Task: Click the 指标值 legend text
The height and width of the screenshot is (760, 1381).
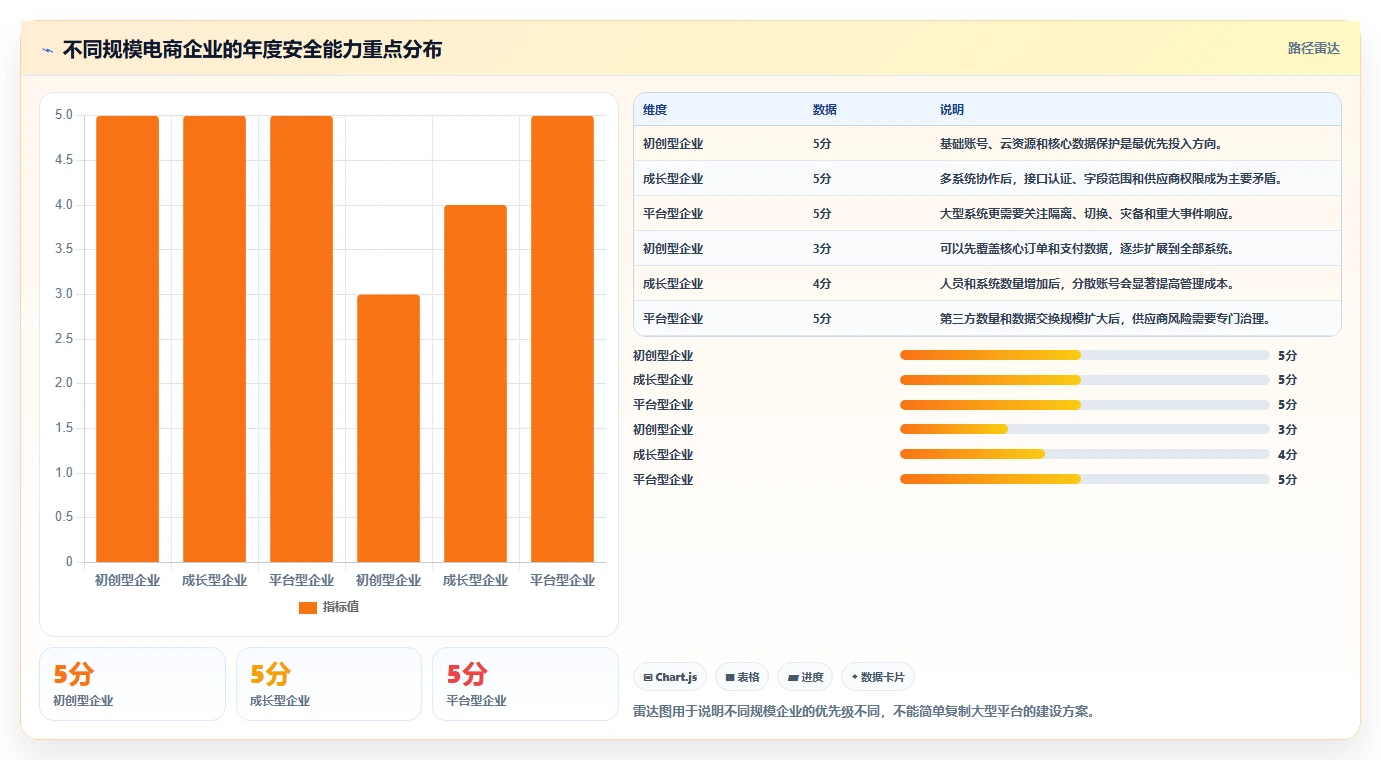Action: pyautogui.click(x=340, y=607)
